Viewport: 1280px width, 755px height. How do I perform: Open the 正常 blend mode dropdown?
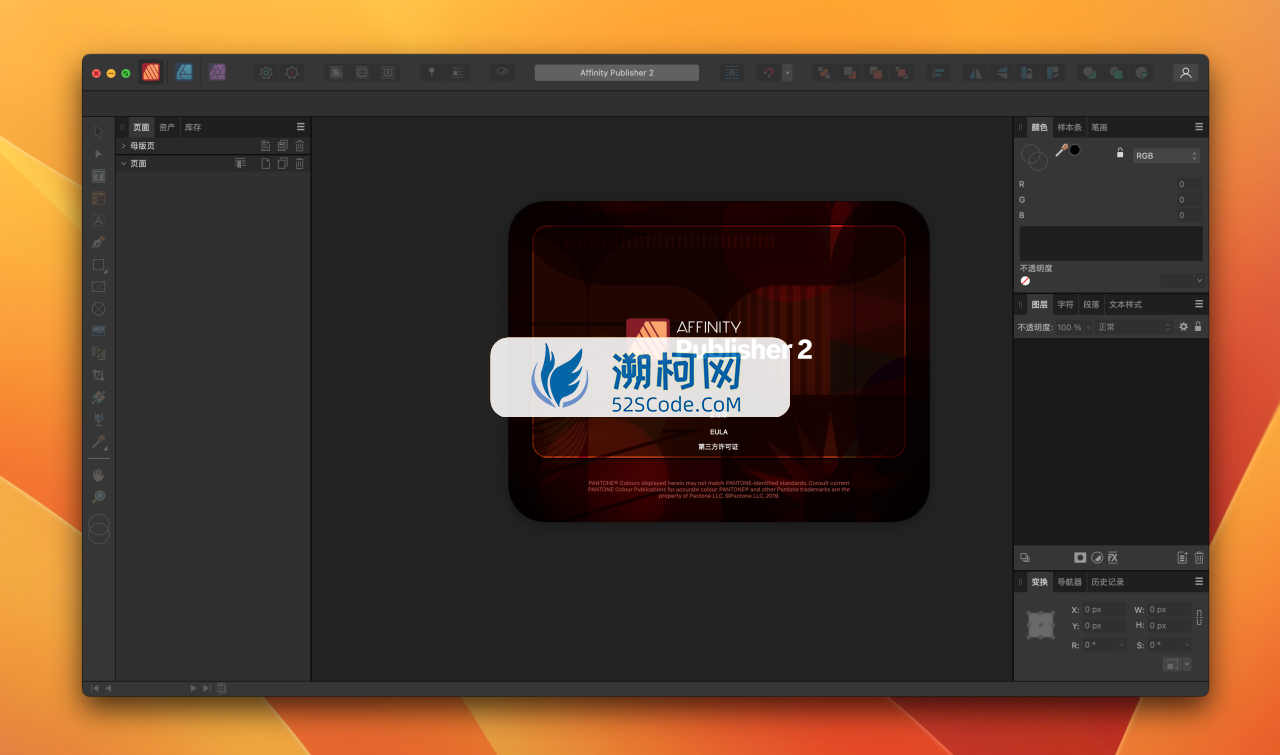point(1134,327)
